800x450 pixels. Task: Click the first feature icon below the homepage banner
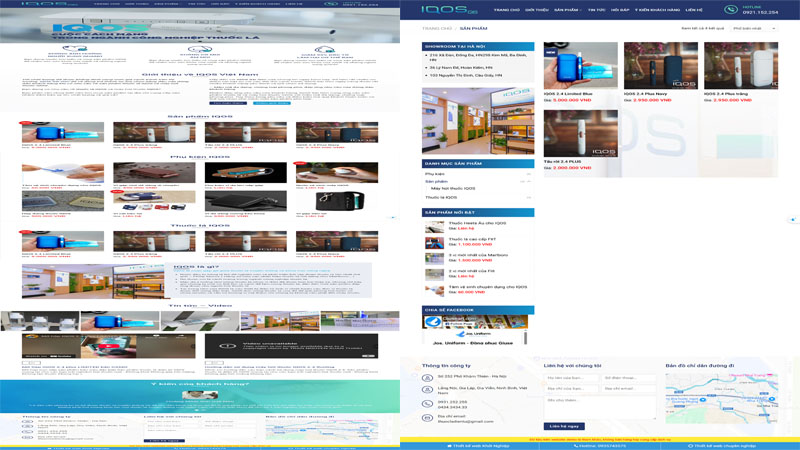[75, 48]
